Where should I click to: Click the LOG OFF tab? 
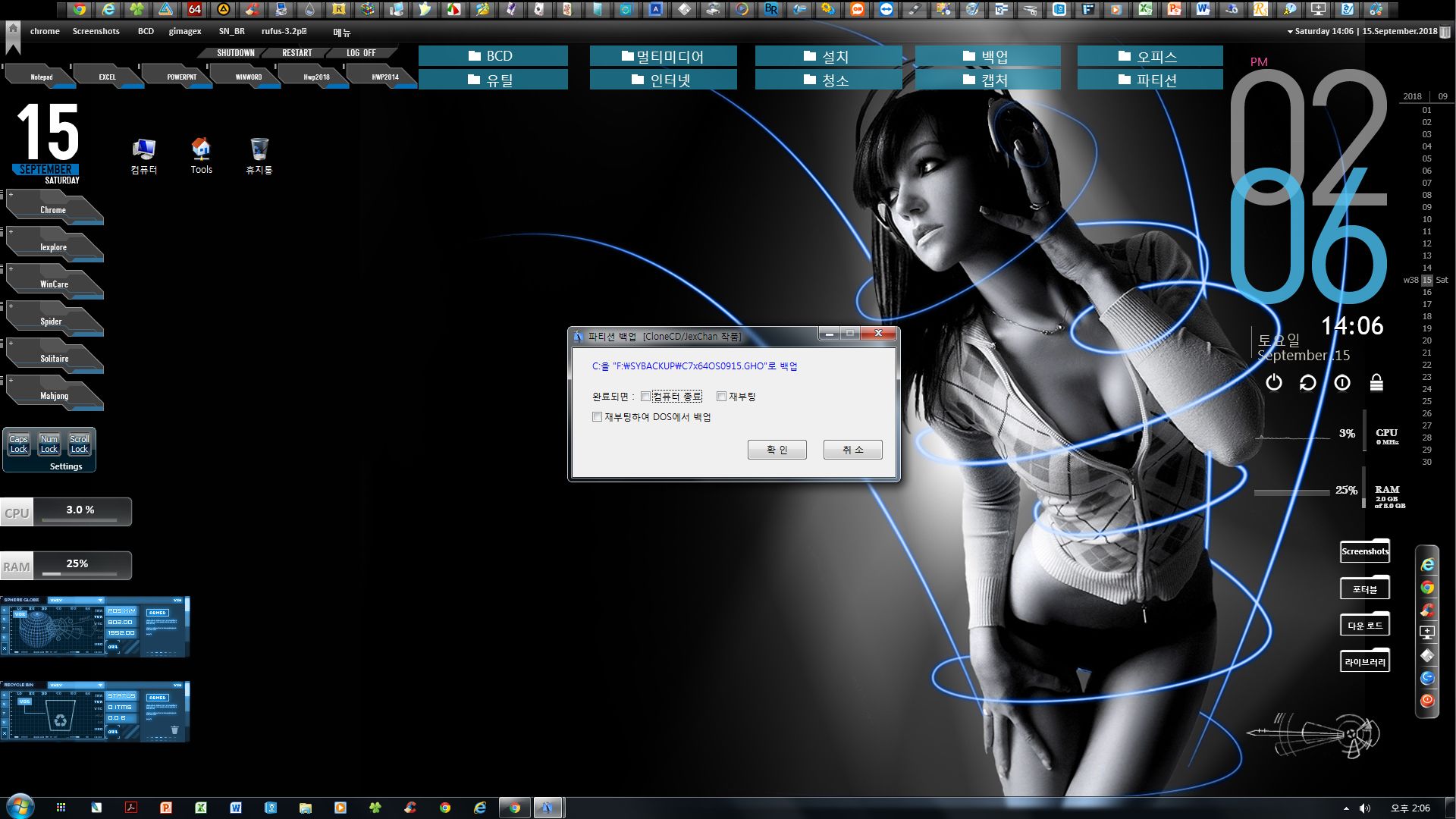click(x=361, y=53)
